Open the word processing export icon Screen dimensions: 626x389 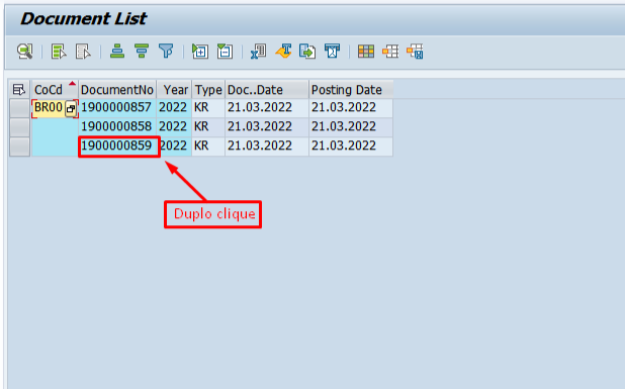pos(283,52)
